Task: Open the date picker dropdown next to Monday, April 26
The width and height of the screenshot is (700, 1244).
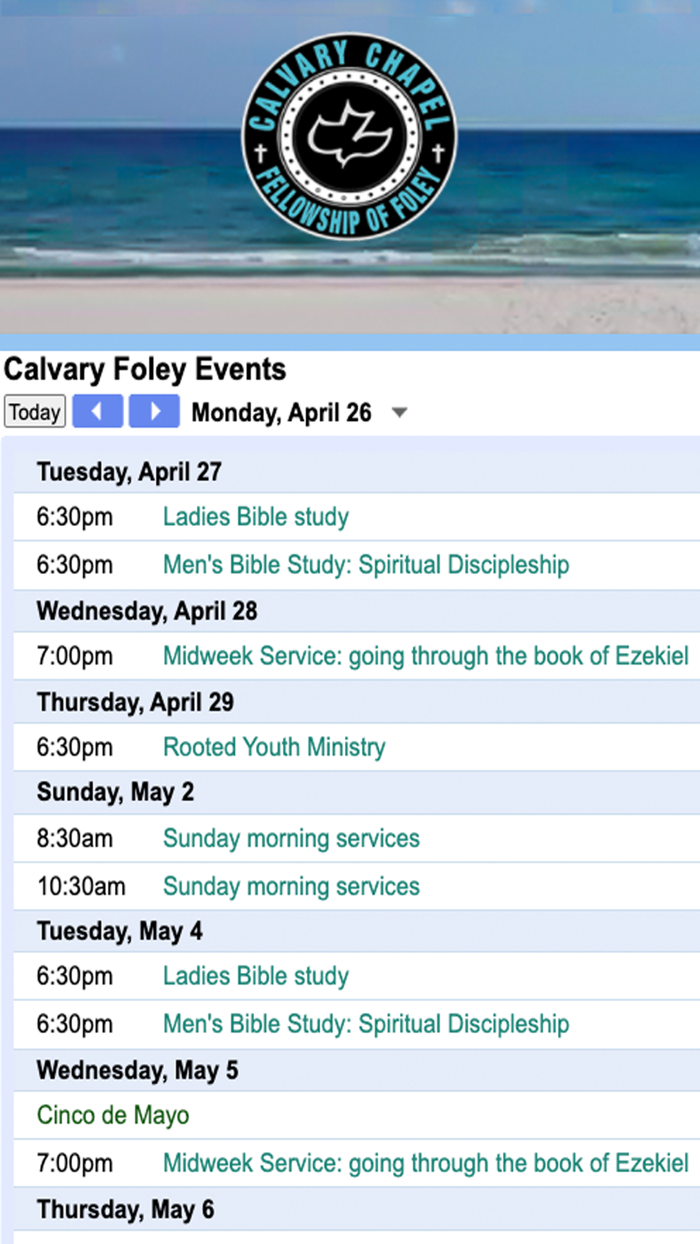Action: pyautogui.click(x=400, y=412)
